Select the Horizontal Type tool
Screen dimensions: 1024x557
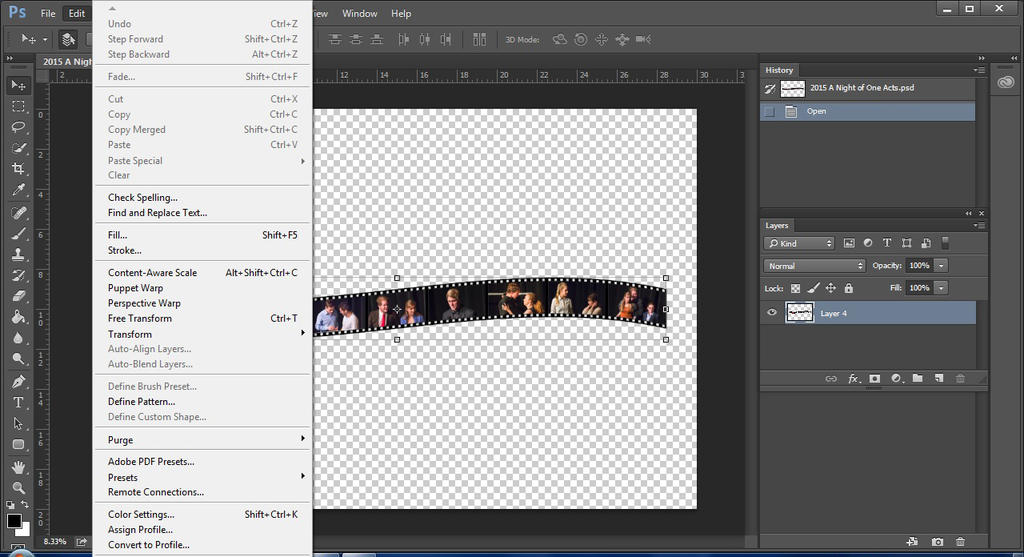(18, 402)
